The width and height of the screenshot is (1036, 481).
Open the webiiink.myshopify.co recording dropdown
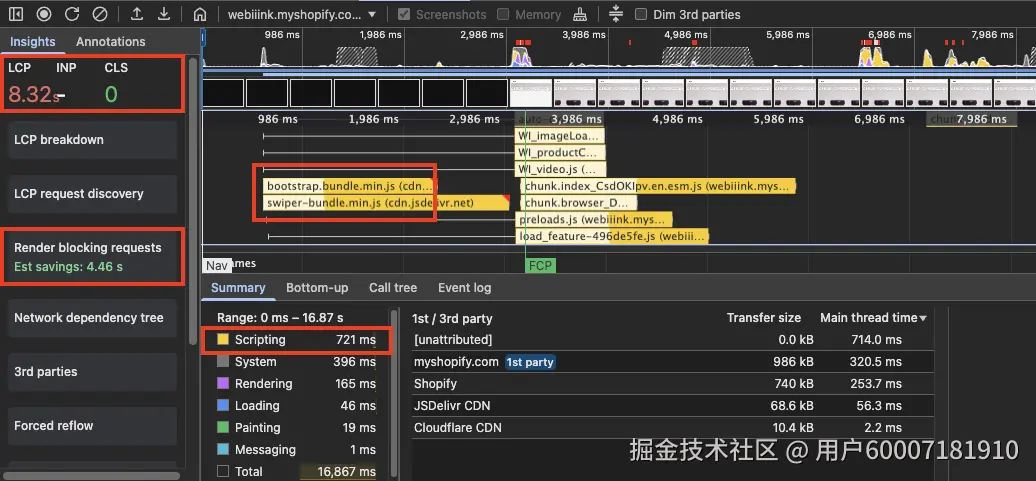pyautogui.click(x=302, y=14)
